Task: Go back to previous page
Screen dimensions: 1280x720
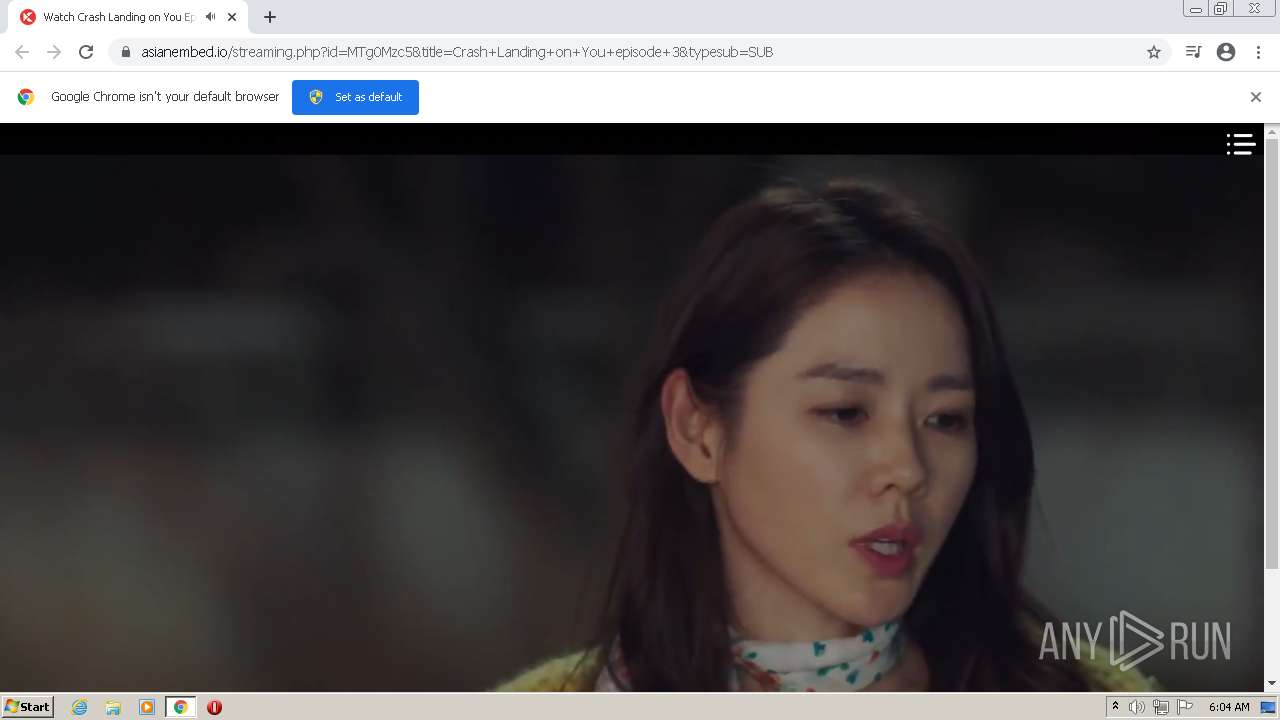Action: (x=22, y=52)
